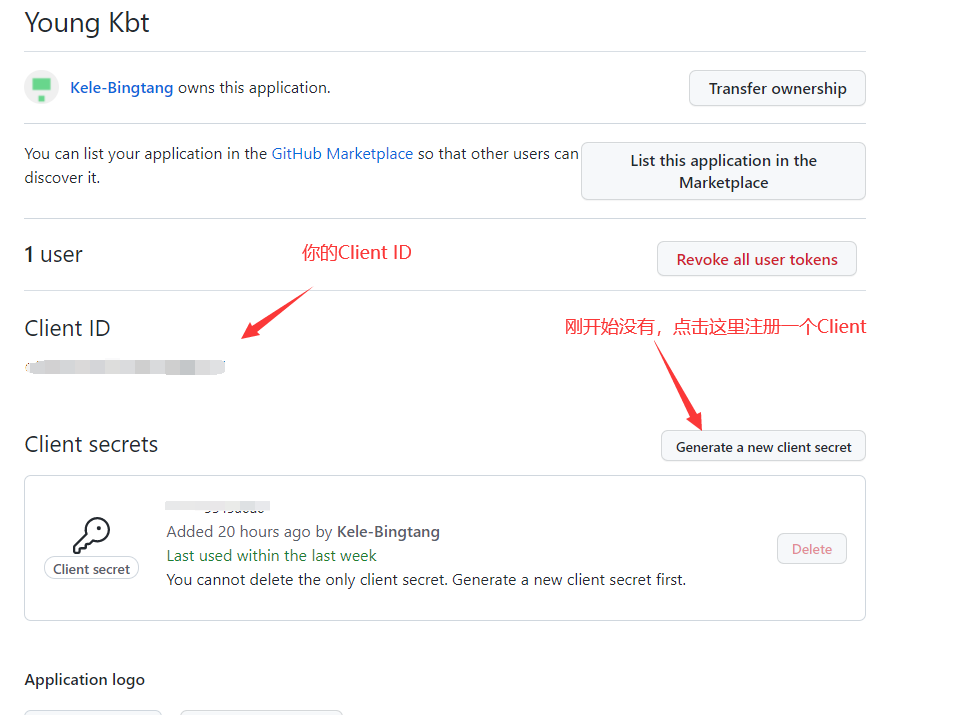The height and width of the screenshot is (715, 971).
Task: Click the key icon in client secrets
Action: tap(91, 536)
